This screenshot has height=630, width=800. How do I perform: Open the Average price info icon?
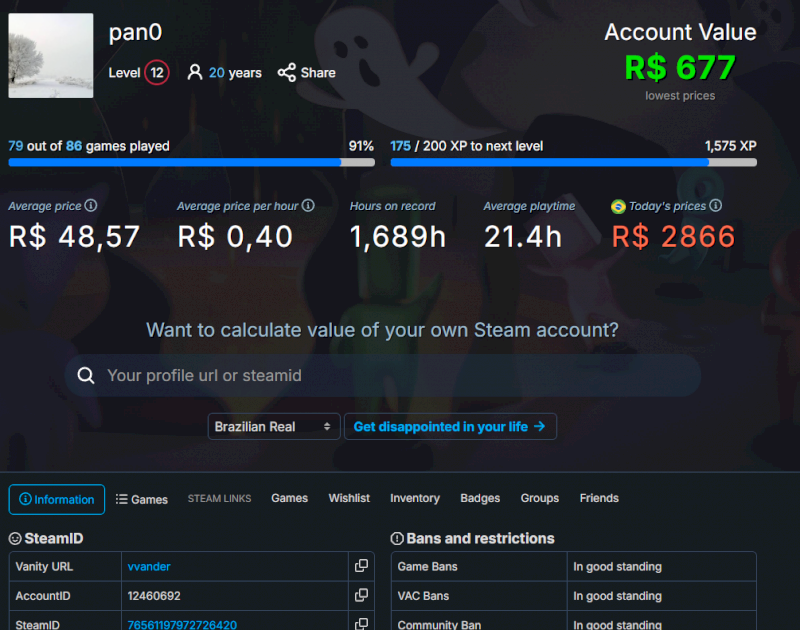coord(91,206)
